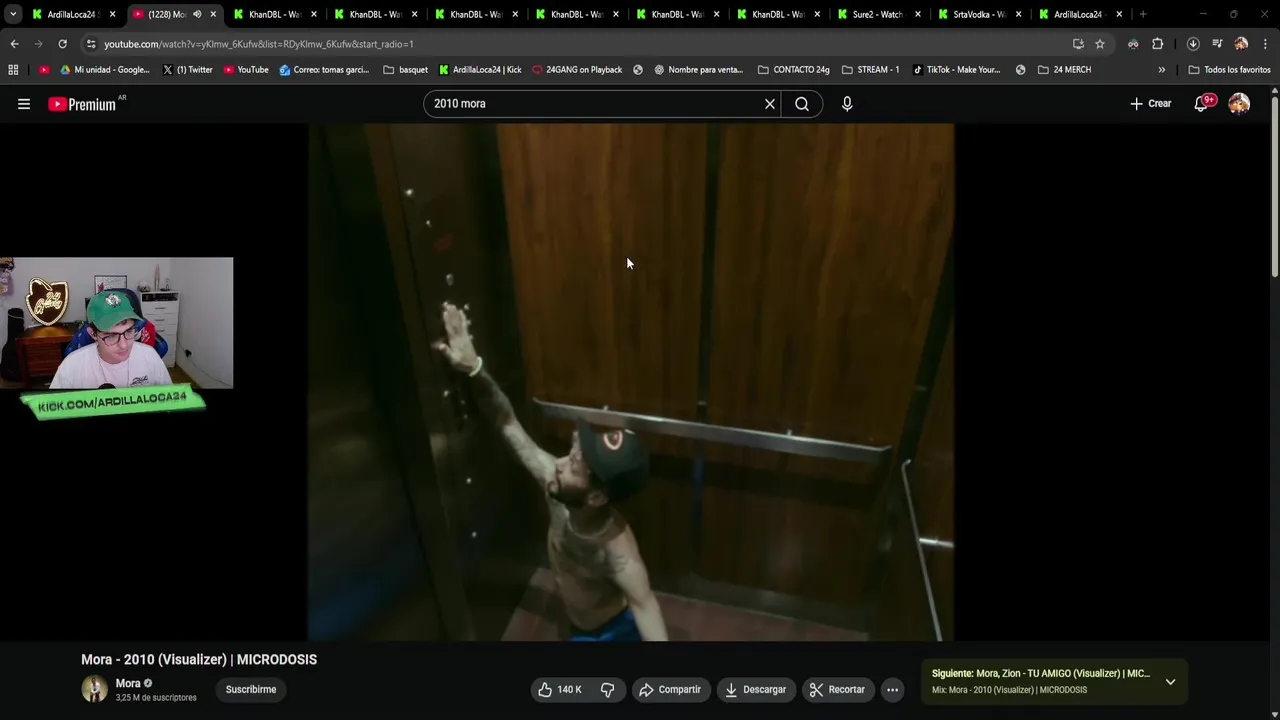Select the URL in the address bar
The width and height of the screenshot is (1280, 720).
point(258,44)
